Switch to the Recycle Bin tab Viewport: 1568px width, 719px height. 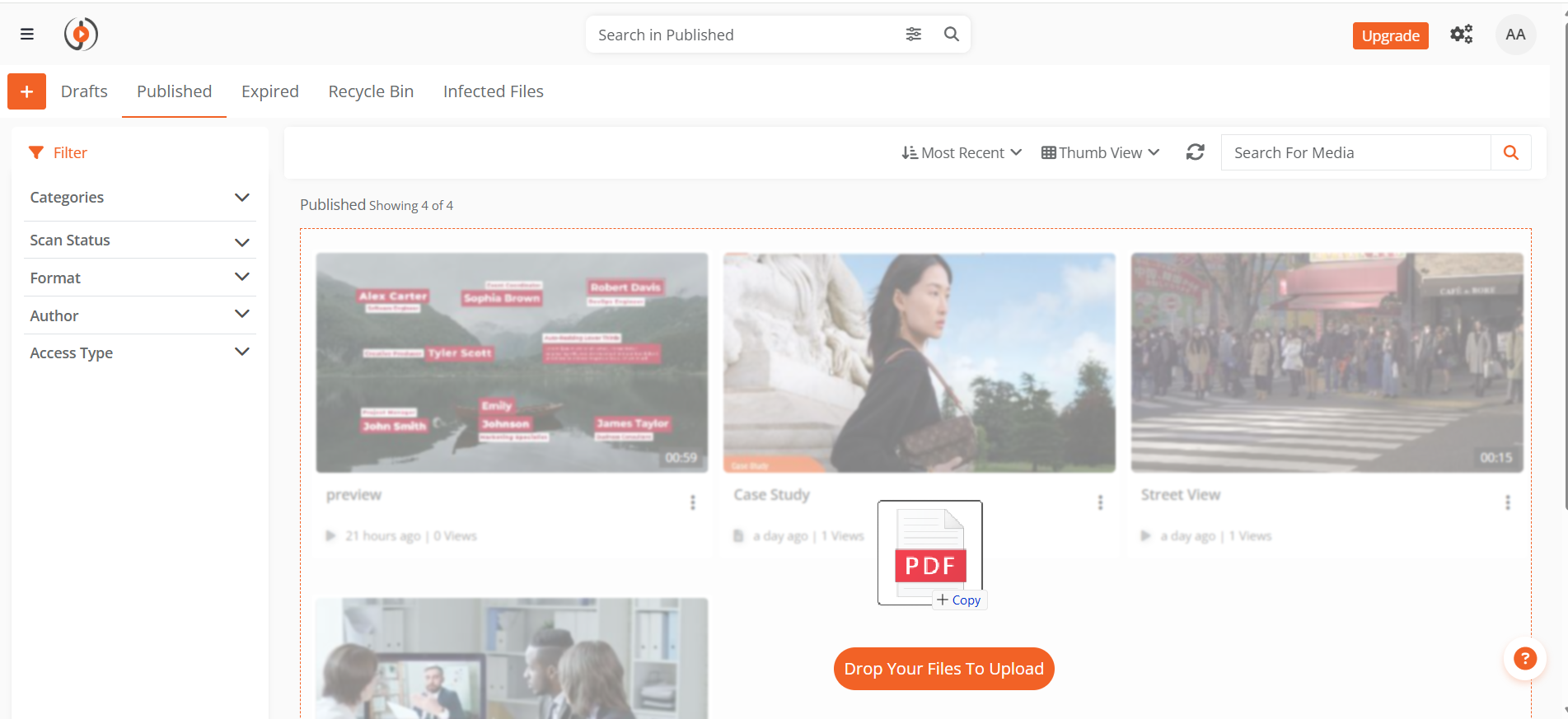coord(371,91)
